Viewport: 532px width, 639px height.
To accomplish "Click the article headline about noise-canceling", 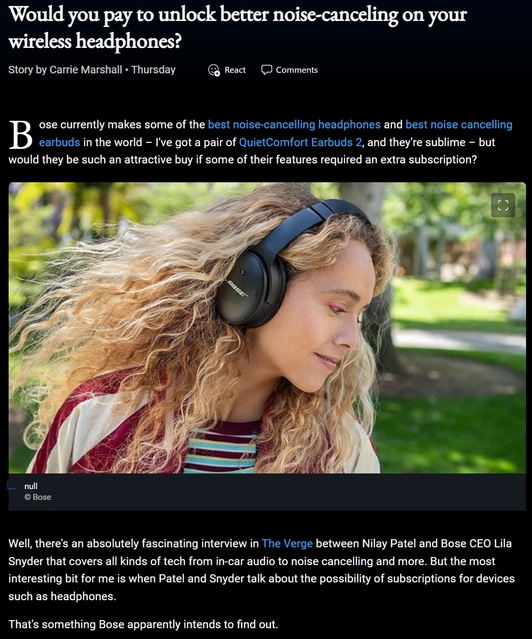I will [238, 28].
